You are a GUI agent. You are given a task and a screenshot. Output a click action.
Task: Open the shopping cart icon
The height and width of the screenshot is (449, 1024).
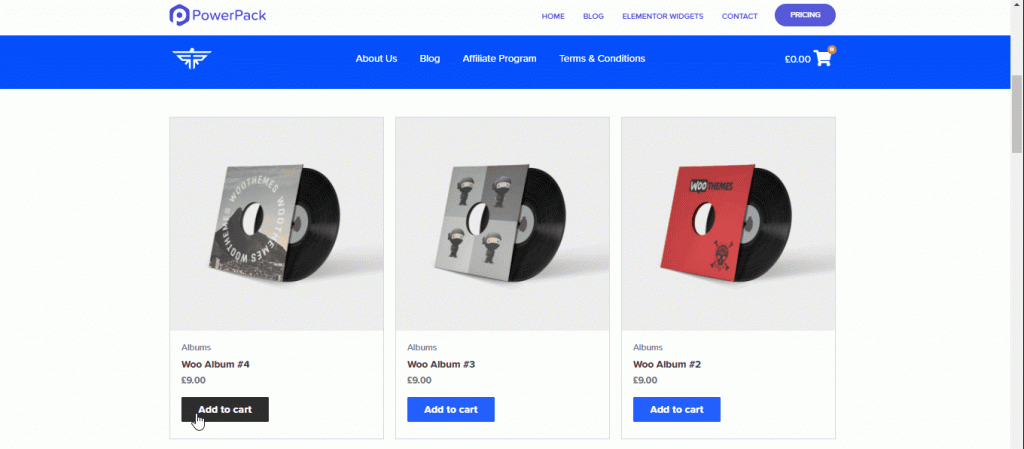click(x=823, y=59)
